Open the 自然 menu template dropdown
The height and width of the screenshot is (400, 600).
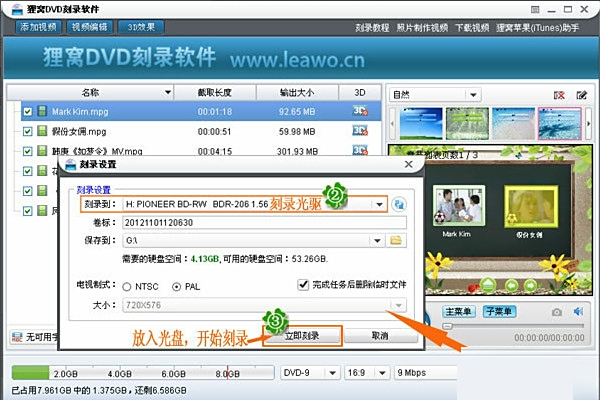(x=473, y=95)
